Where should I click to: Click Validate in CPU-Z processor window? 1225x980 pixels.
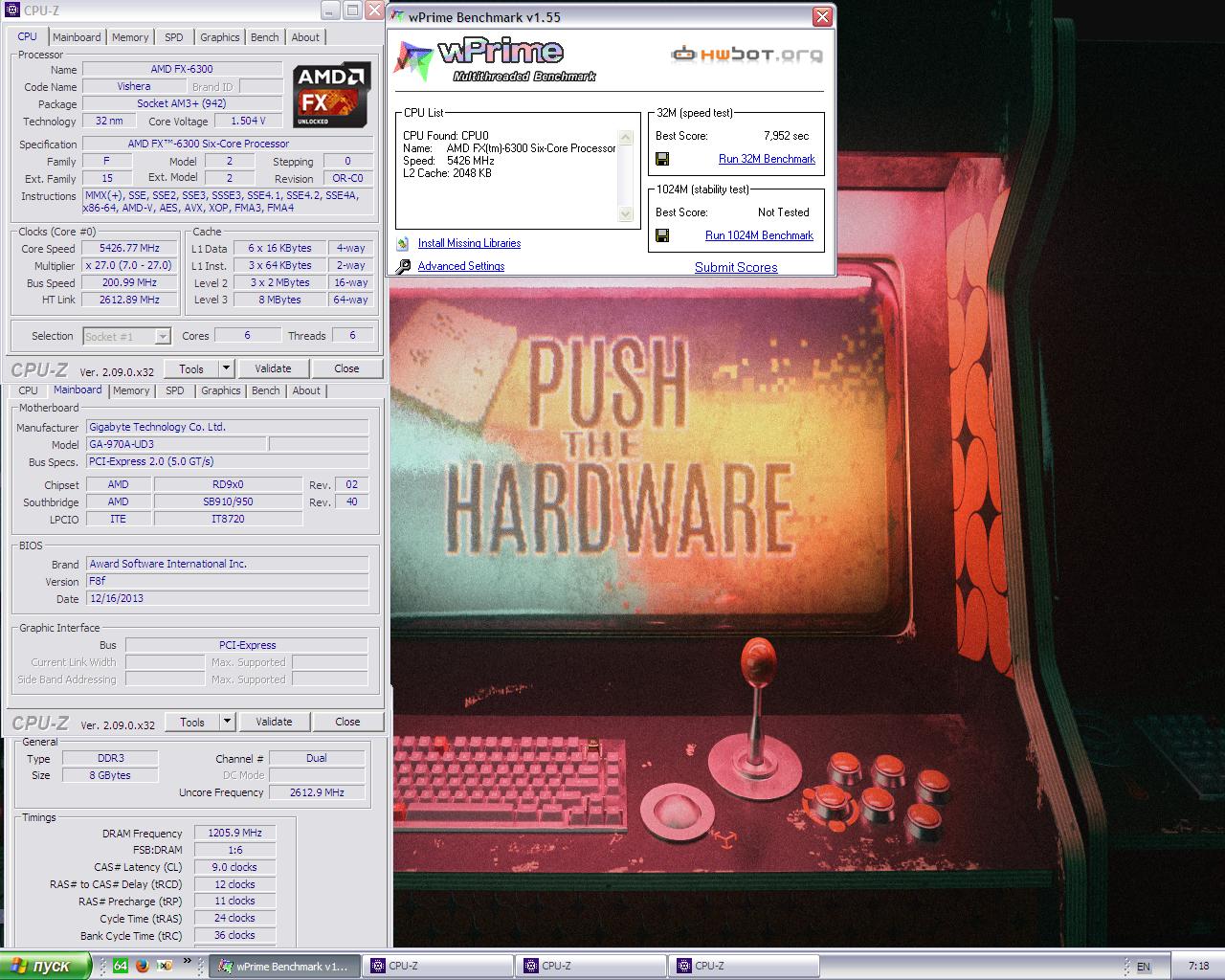273,368
